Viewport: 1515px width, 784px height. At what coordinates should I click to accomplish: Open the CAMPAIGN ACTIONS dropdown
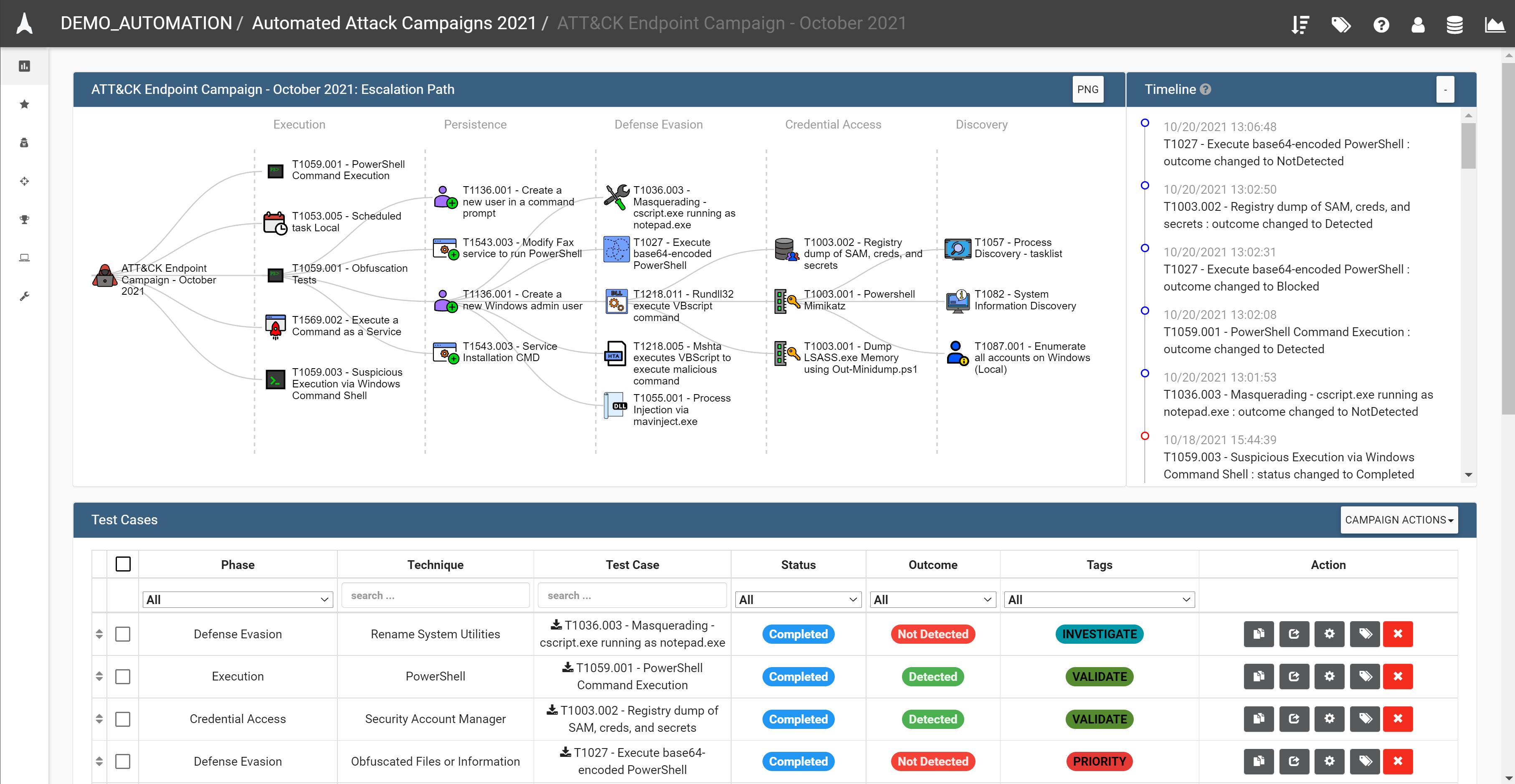click(x=1398, y=519)
